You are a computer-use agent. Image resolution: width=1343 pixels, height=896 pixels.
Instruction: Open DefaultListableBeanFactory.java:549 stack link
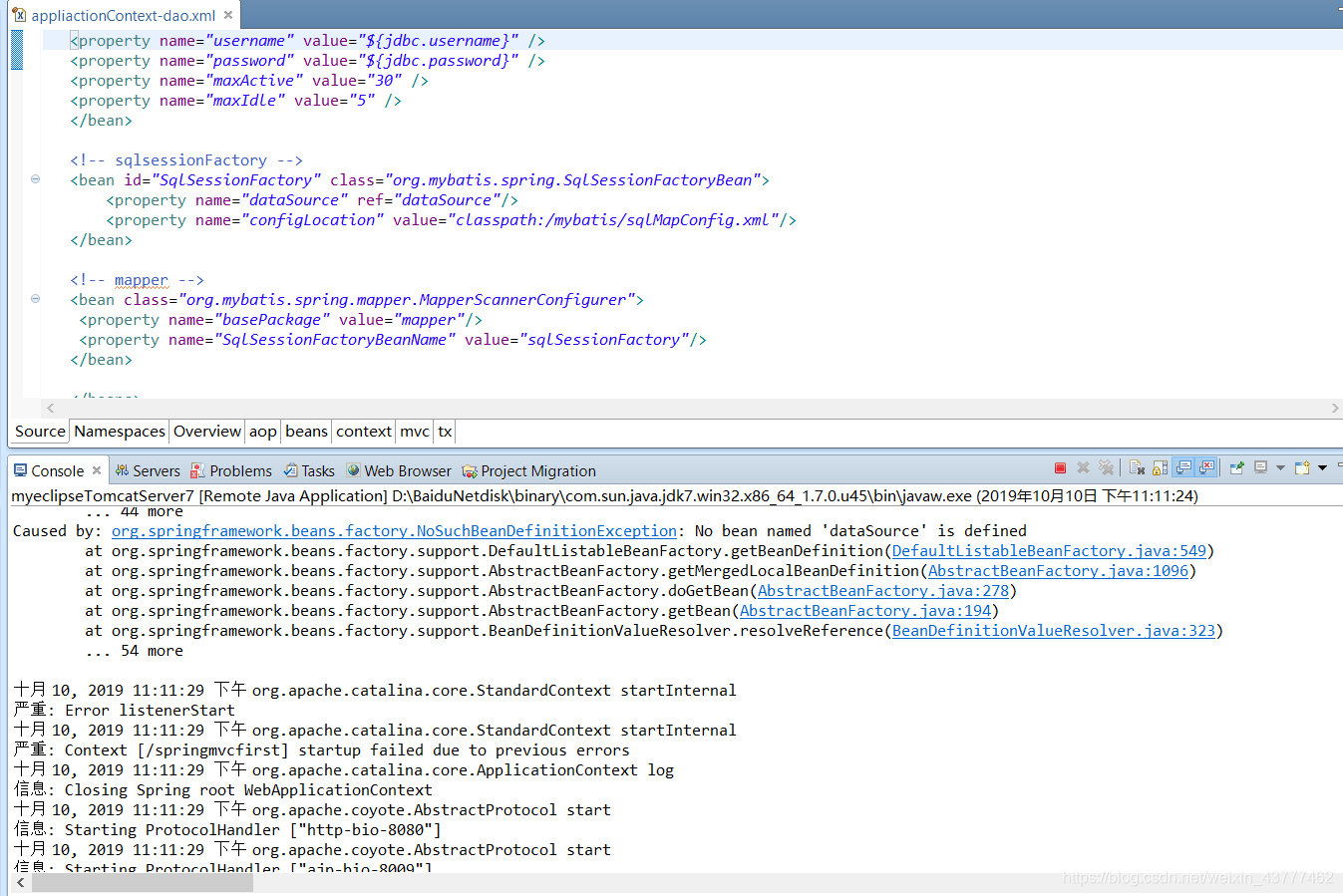(x=1049, y=551)
